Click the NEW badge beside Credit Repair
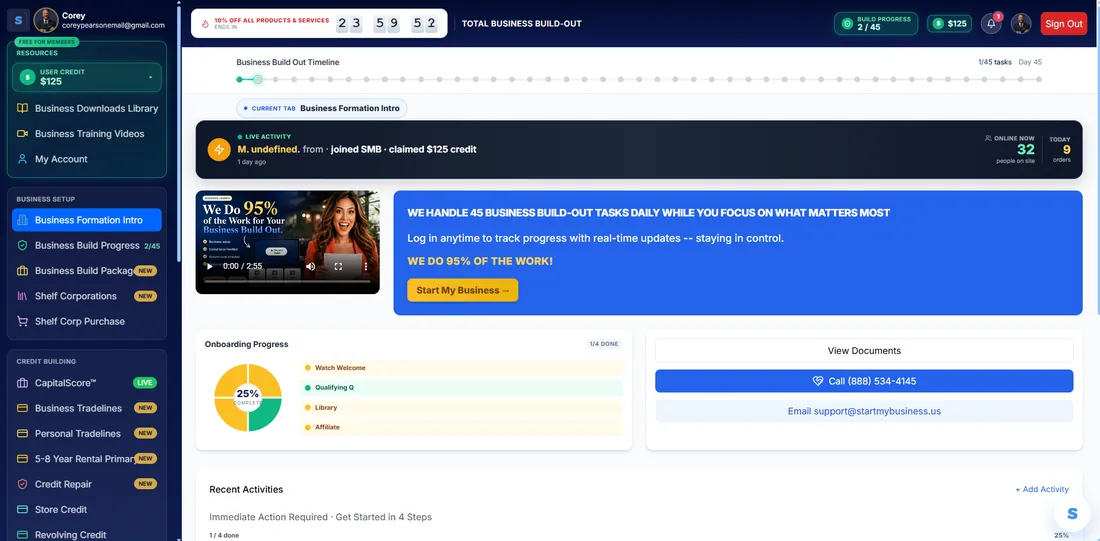The image size is (1100, 541). 145,484
